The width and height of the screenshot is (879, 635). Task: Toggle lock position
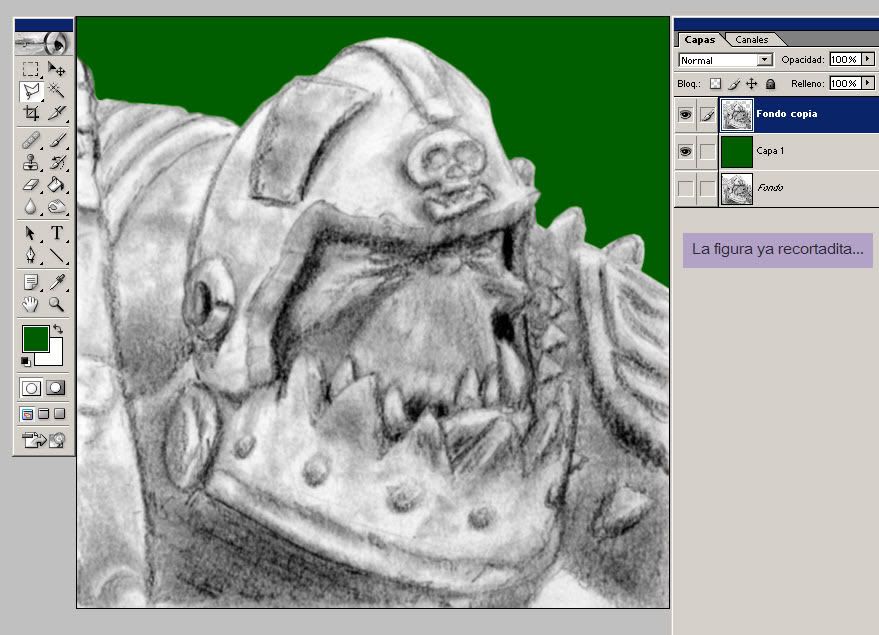(x=752, y=84)
